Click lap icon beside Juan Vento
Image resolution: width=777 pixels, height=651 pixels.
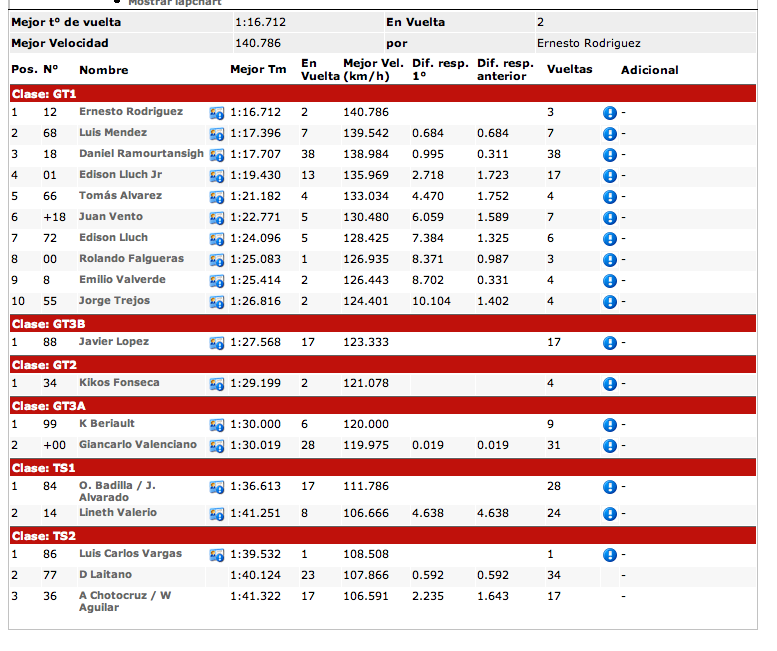point(216,218)
